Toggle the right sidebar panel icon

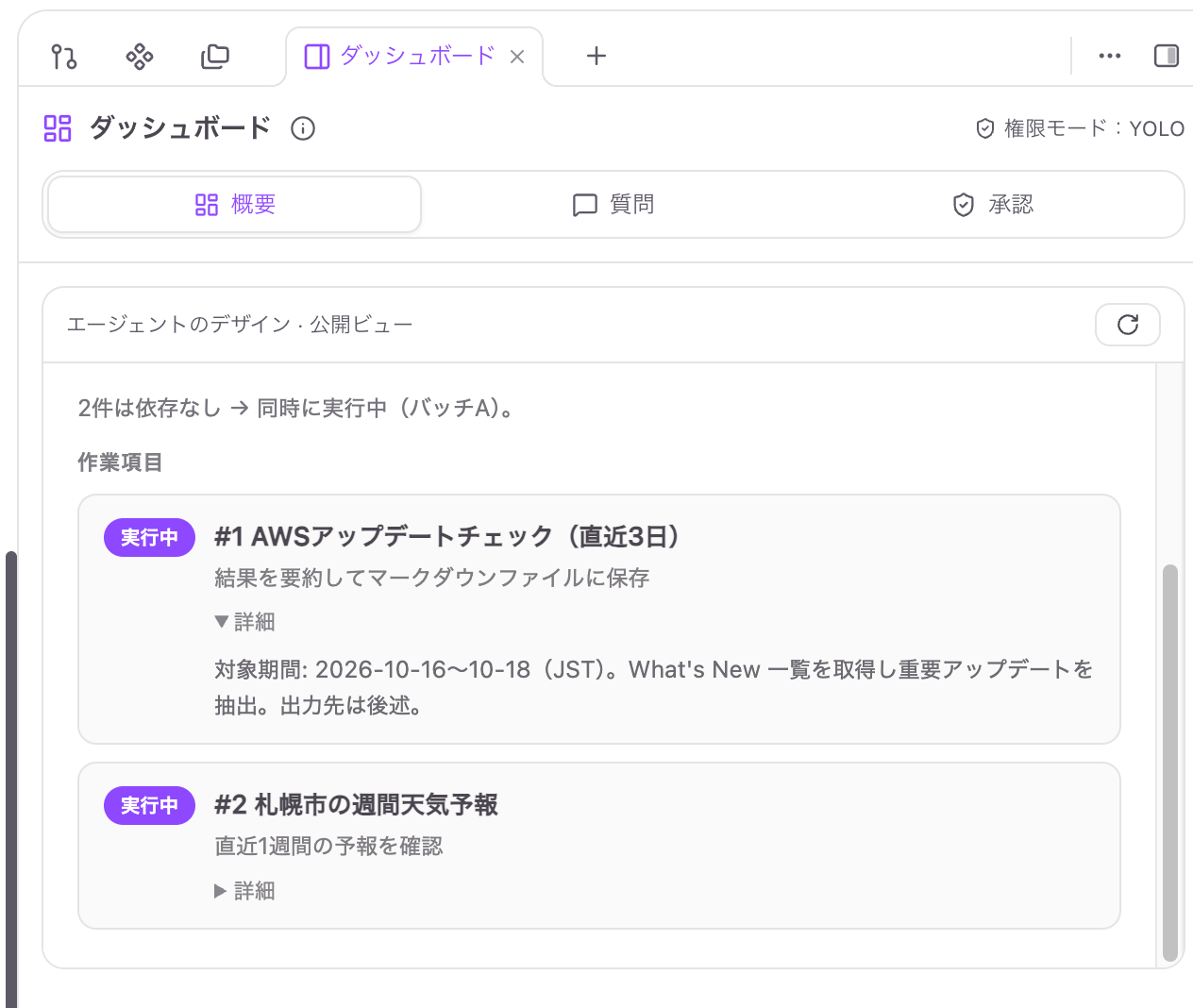click(1167, 57)
